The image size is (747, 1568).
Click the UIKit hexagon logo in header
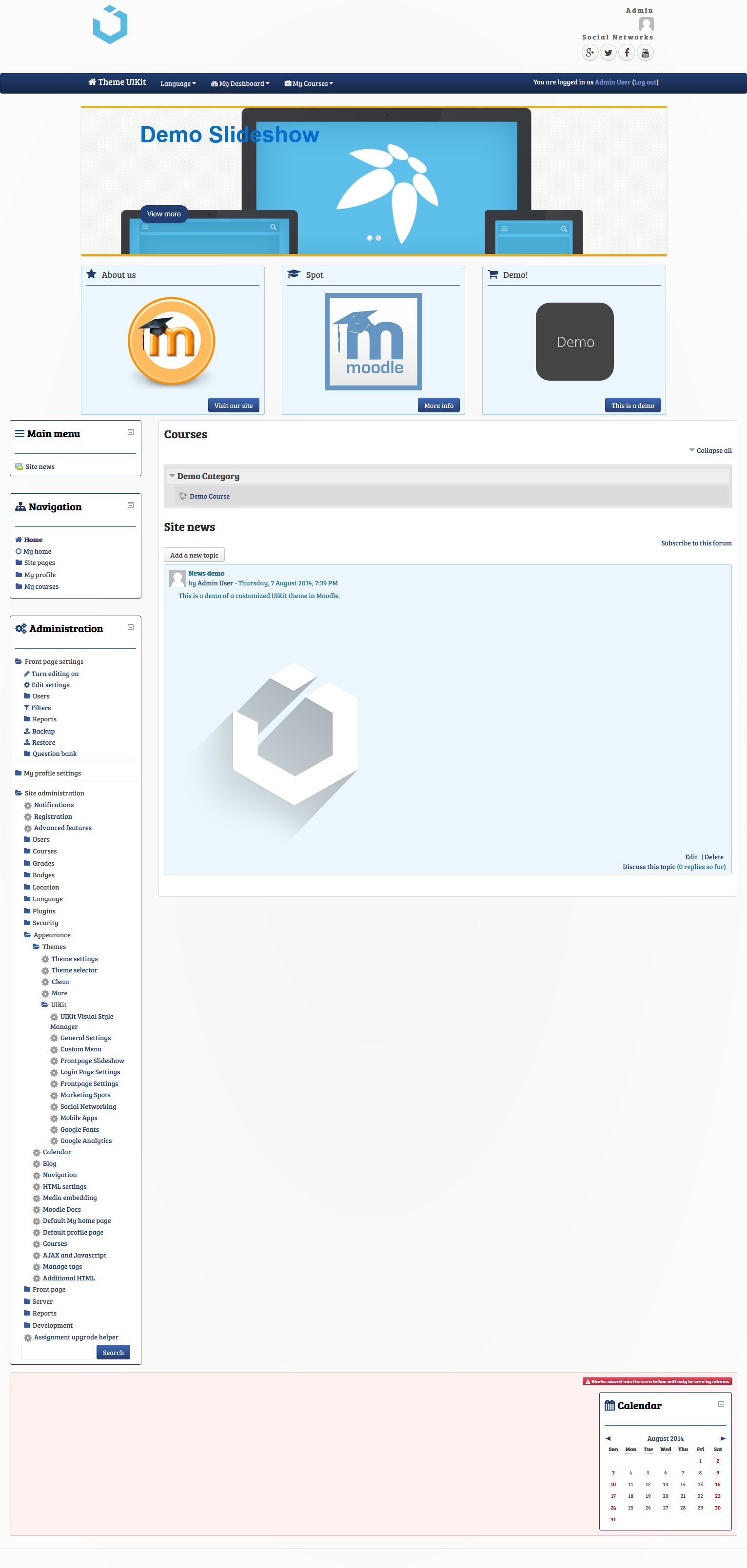coord(110,24)
